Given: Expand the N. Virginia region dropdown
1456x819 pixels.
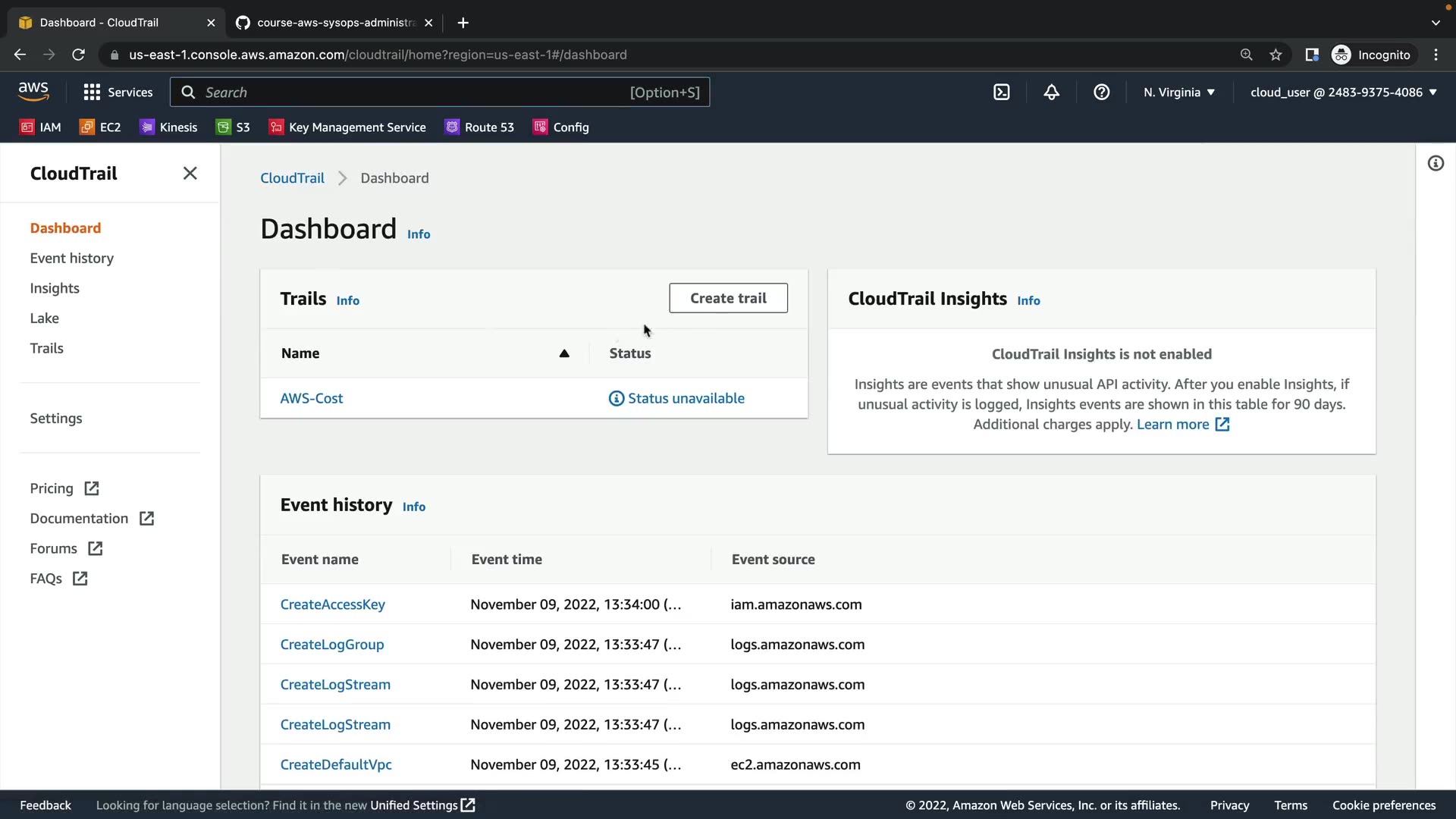Looking at the screenshot, I should pyautogui.click(x=1178, y=93).
